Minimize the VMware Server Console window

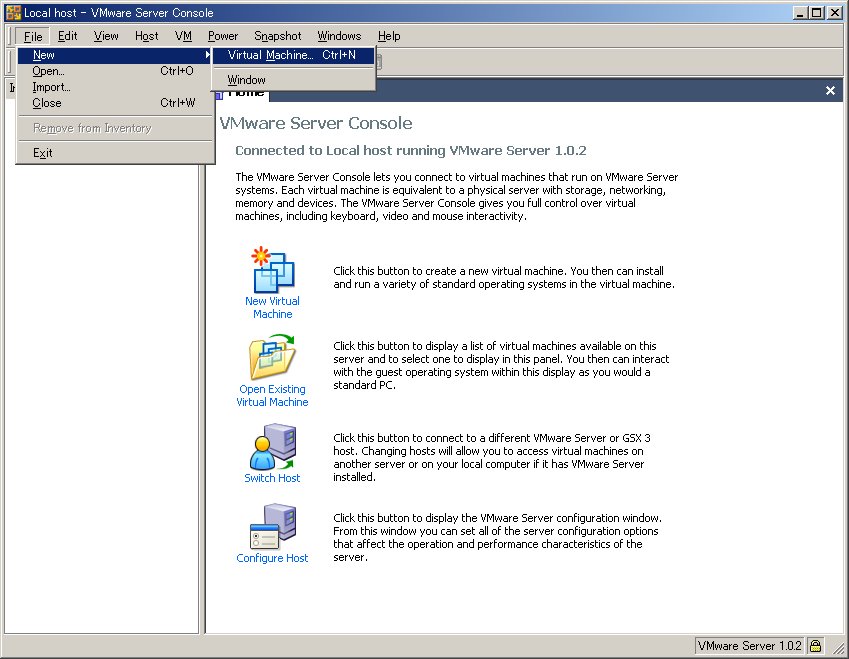[x=800, y=12]
